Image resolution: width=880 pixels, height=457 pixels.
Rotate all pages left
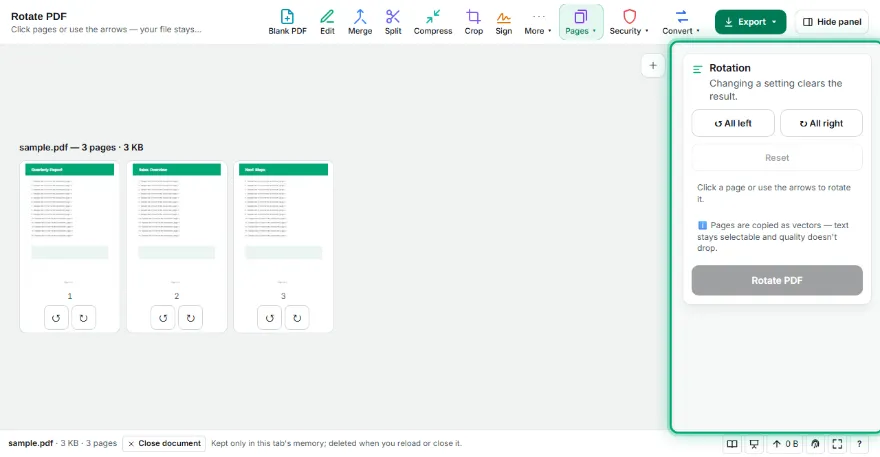(x=733, y=123)
